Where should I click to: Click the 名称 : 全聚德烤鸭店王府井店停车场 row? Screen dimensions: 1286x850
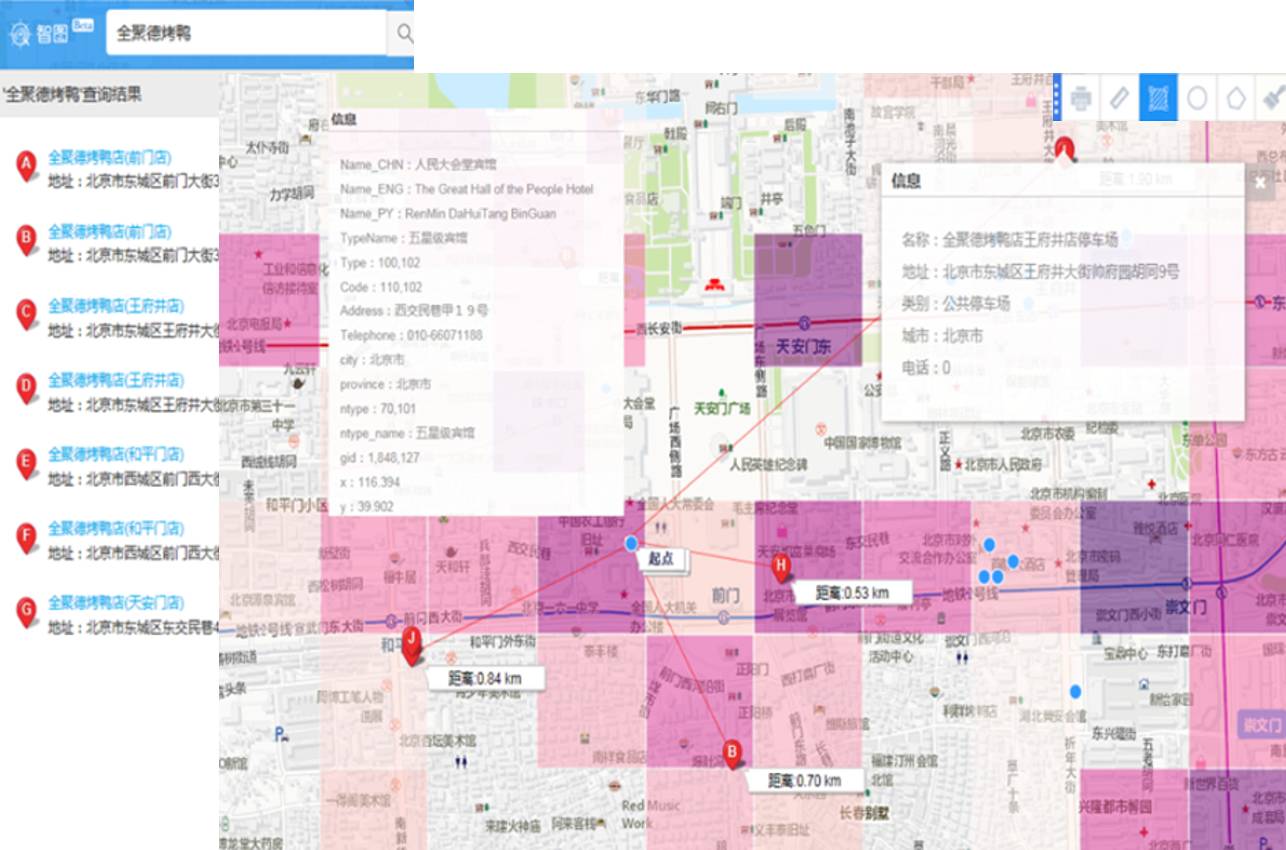pyautogui.click(x=1010, y=239)
